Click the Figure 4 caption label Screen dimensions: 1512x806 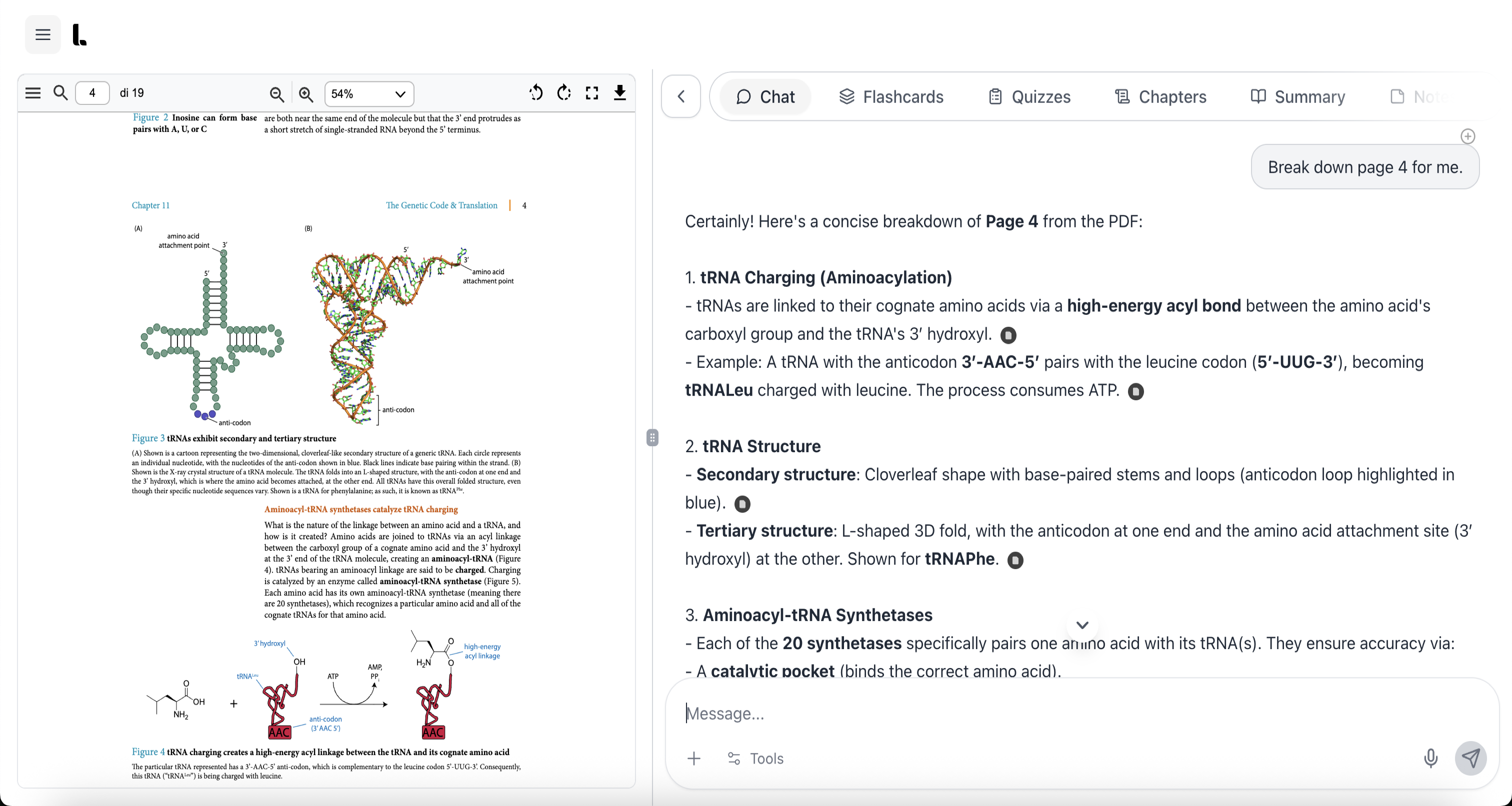pos(148,752)
